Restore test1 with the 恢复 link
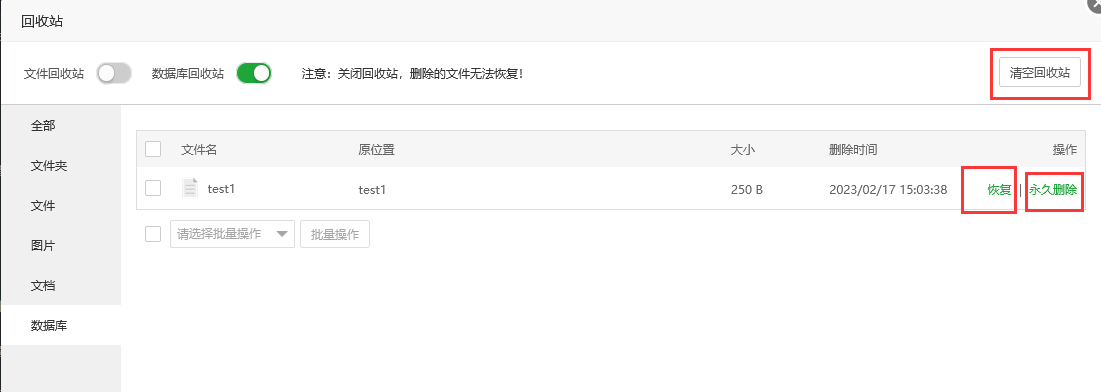 999,190
